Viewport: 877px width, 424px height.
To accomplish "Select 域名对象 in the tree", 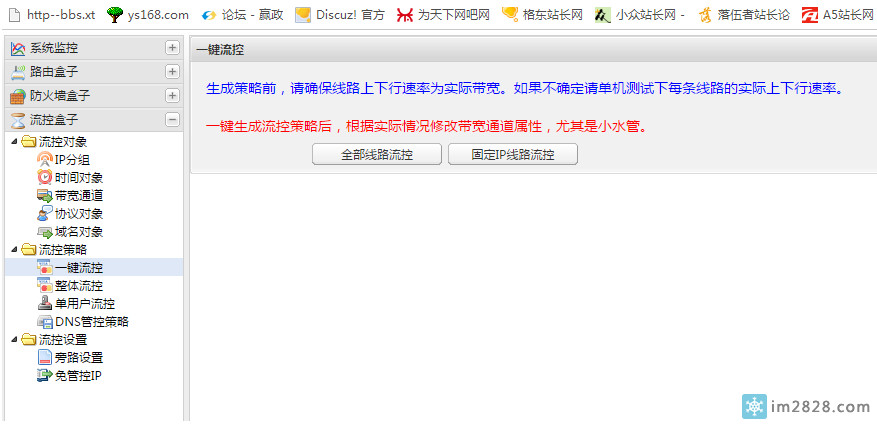I will pos(79,232).
